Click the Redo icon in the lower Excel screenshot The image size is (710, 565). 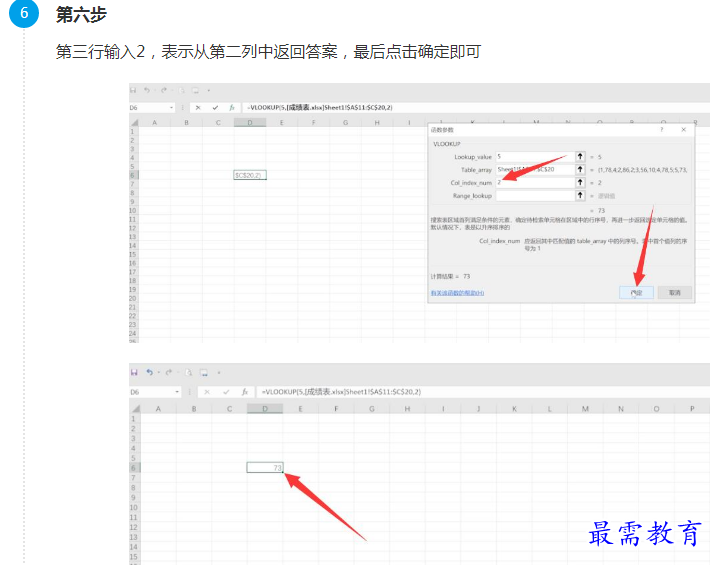pyautogui.click(x=168, y=372)
